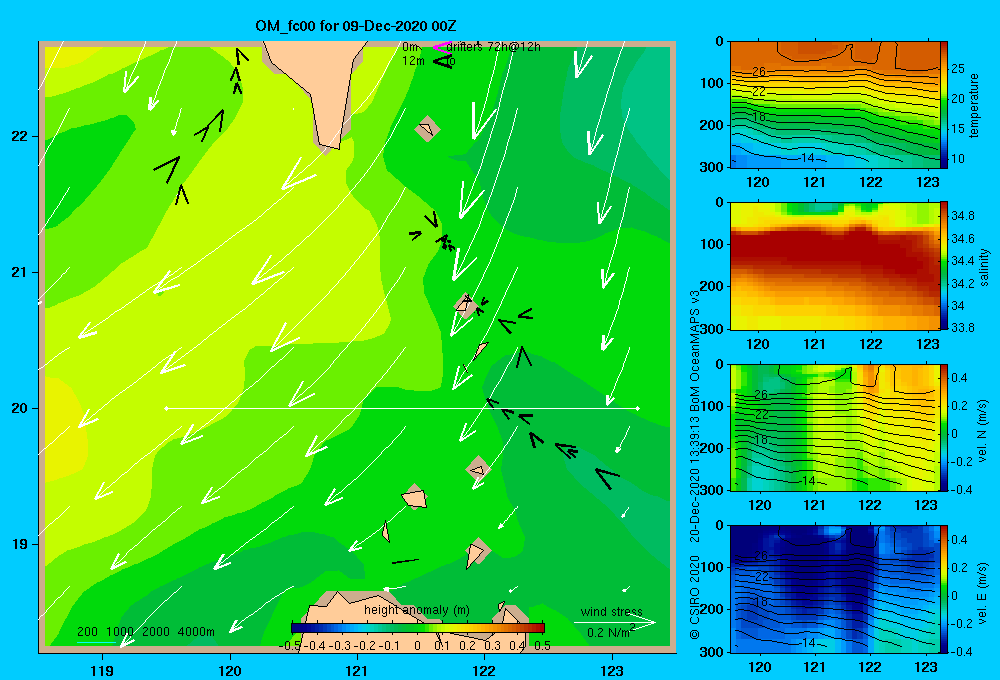Click the '34.8' tick on salinity scale
Image resolution: width=1000 pixels, height=680 pixels.
click(962, 216)
